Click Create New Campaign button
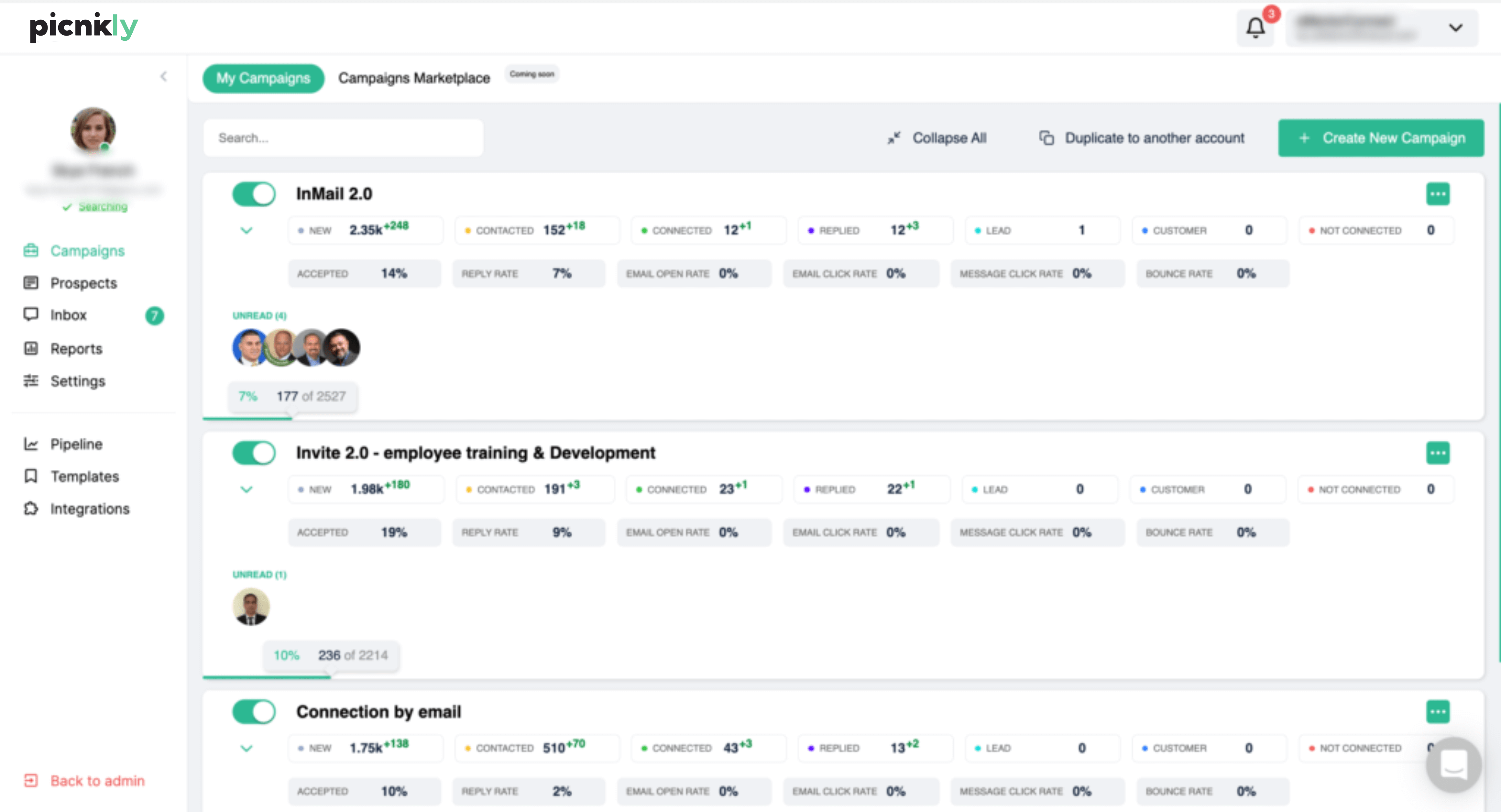Screen dimensions: 1501x812 (x=1380, y=138)
